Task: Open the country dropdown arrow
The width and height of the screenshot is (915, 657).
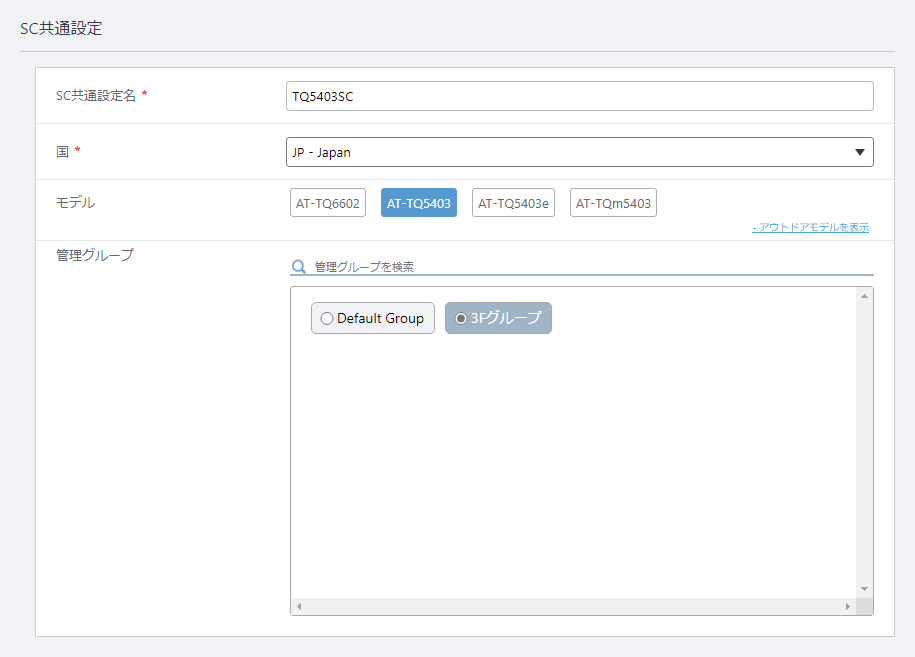Action: pos(859,152)
